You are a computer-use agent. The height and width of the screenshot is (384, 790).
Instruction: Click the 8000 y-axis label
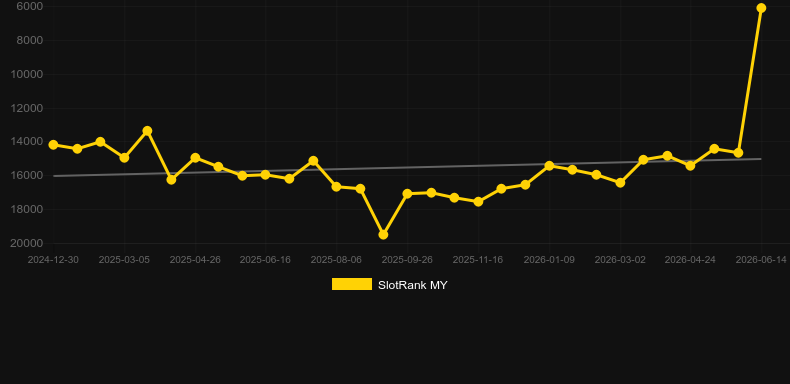pos(29,40)
